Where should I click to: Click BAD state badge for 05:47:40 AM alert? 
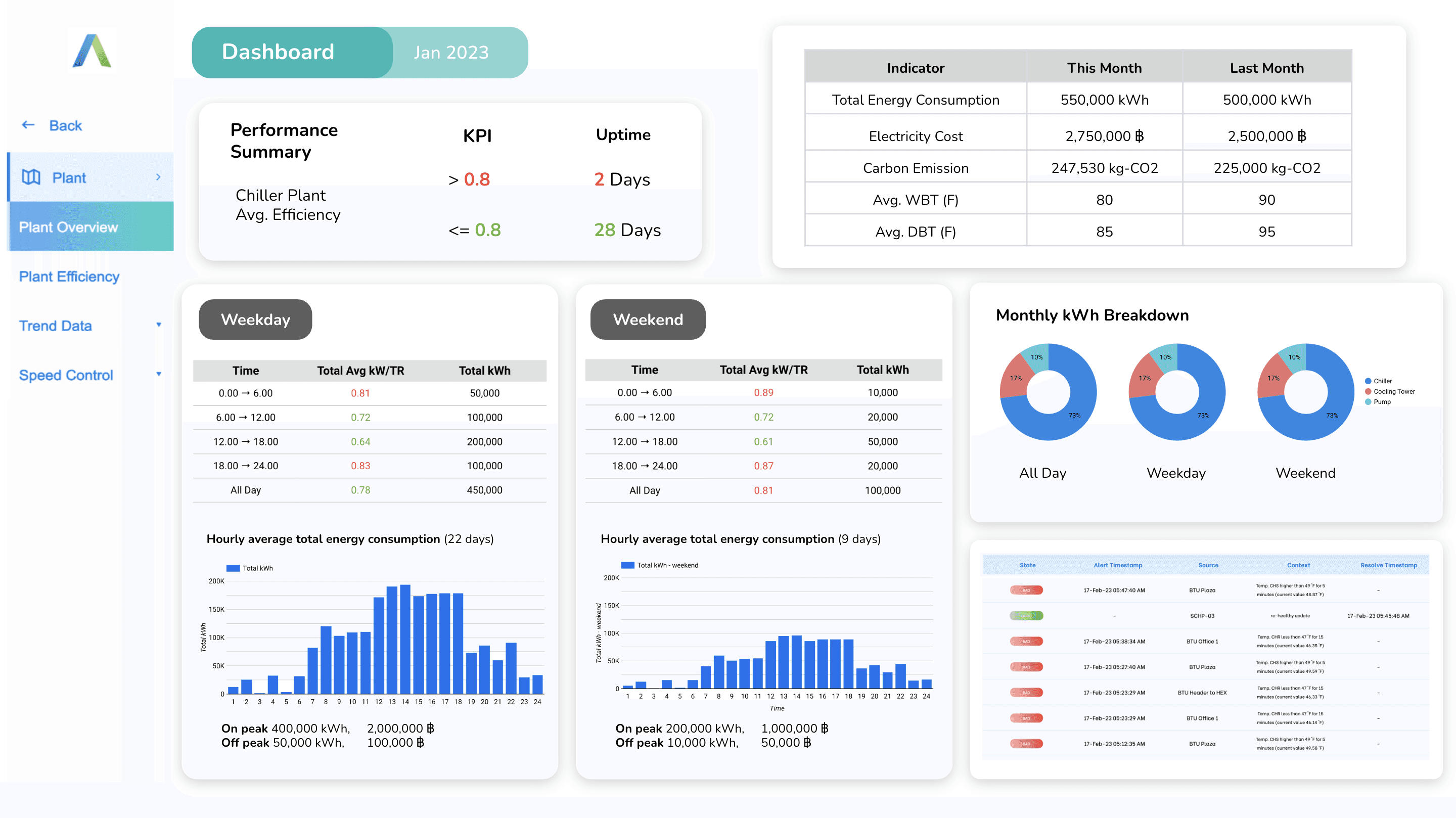coord(1026,590)
